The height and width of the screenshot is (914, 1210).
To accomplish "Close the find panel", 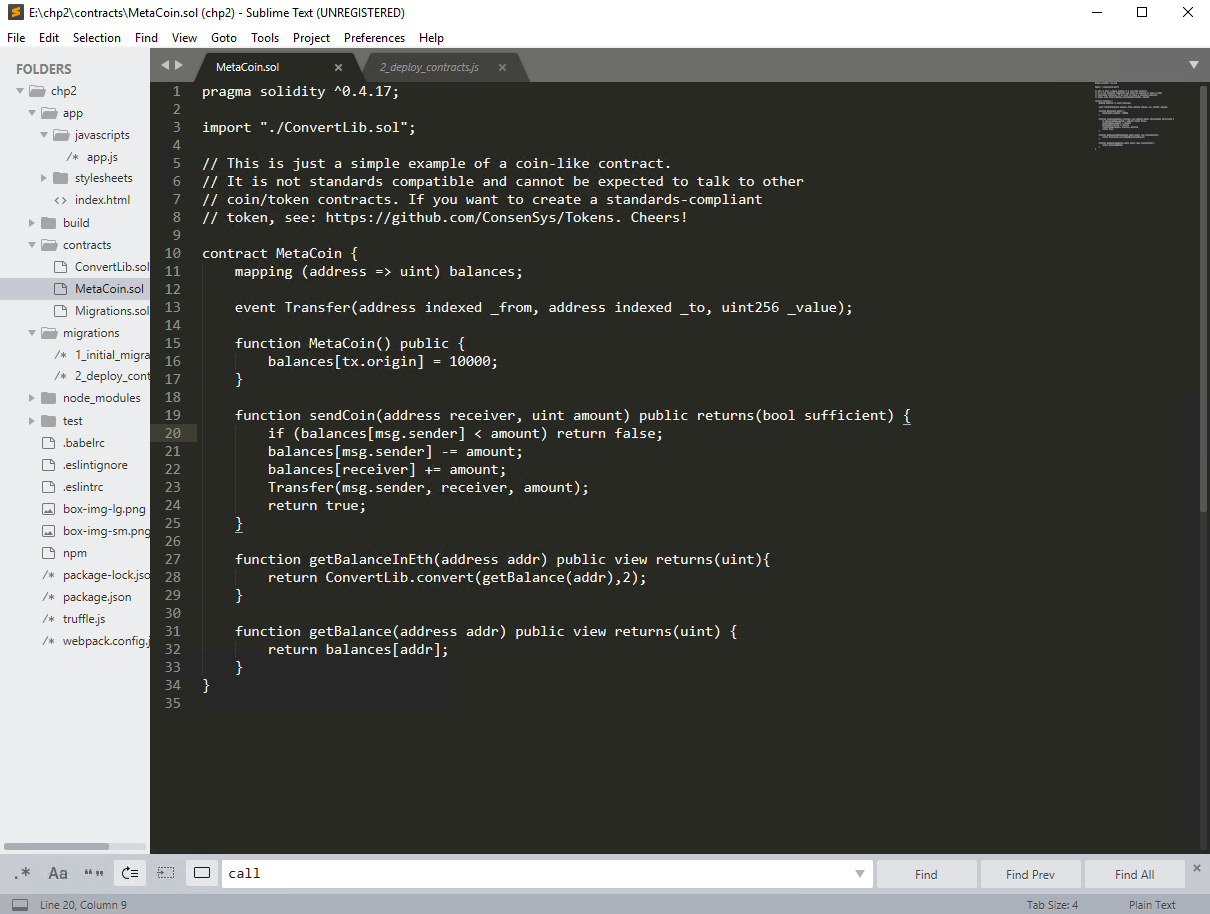I will click(1197, 868).
